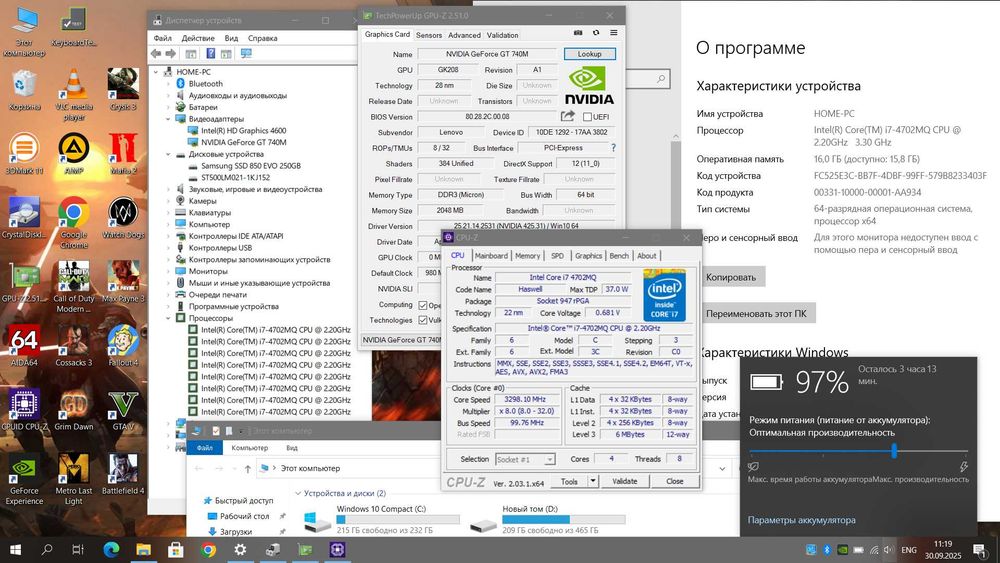The height and width of the screenshot is (563, 1000).
Task: Select the Samsung SSD 850 EVO 250GB entry
Action: [x=251, y=166]
